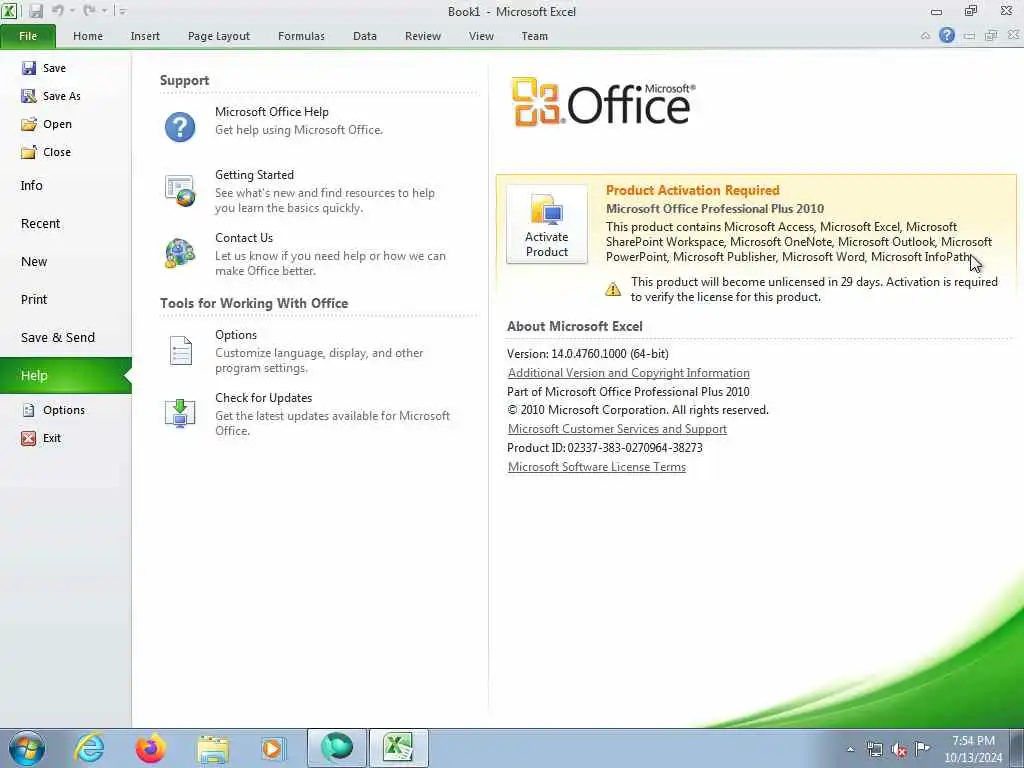Screen dimensions: 1024x768
Task: Select the Help section in sidebar
Action: coord(65,376)
